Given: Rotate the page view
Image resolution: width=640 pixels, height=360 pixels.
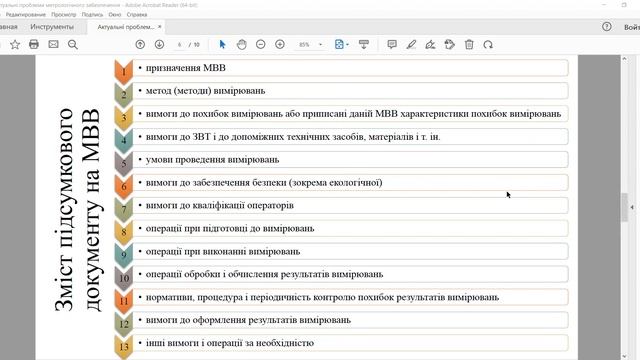Looking at the screenshot, I should point(488,44).
